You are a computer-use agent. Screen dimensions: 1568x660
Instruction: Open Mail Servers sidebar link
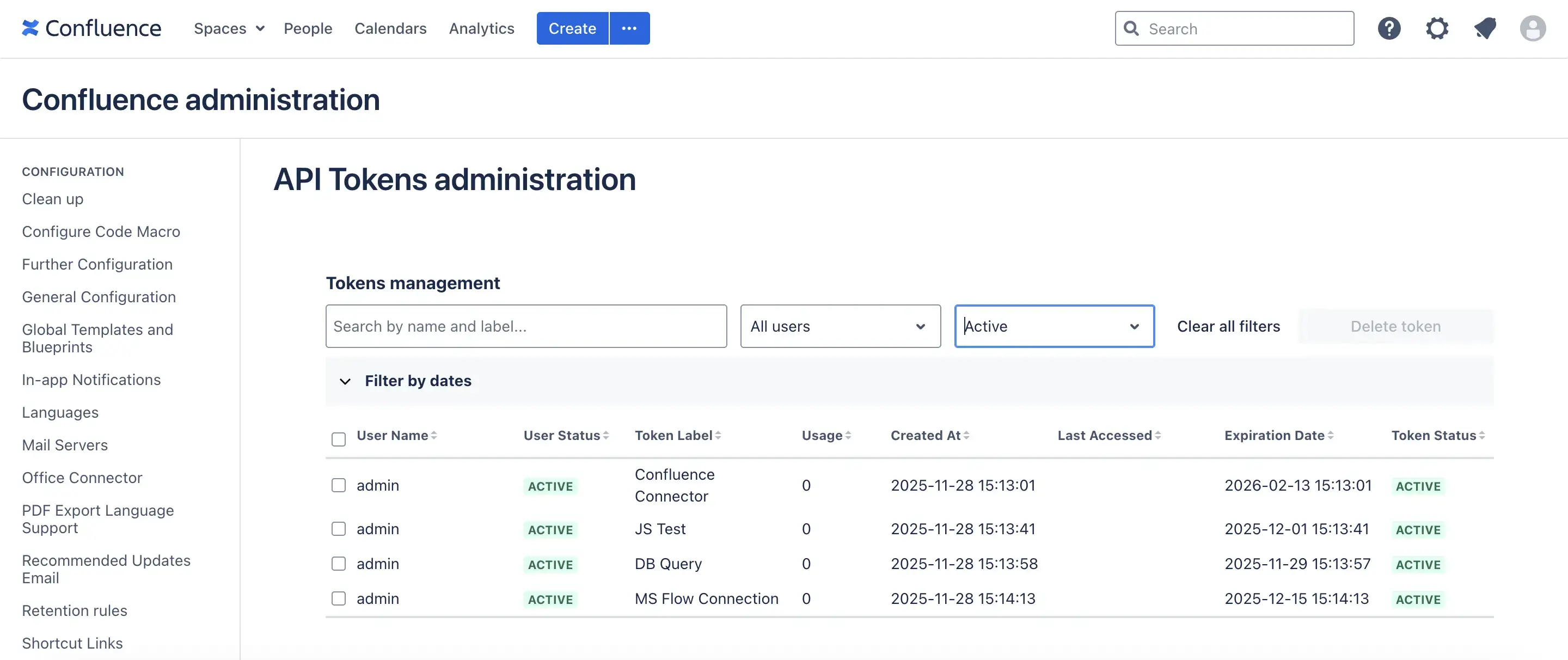tap(65, 444)
